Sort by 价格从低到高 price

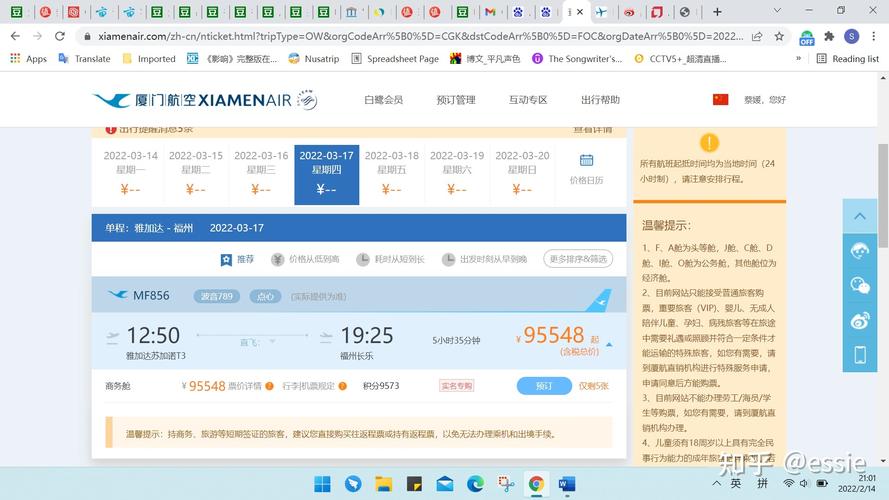click(x=306, y=259)
